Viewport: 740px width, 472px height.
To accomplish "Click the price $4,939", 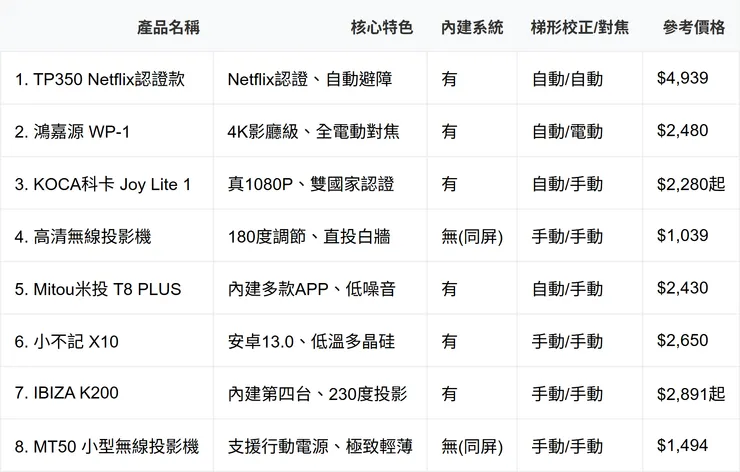I will [x=682, y=78].
